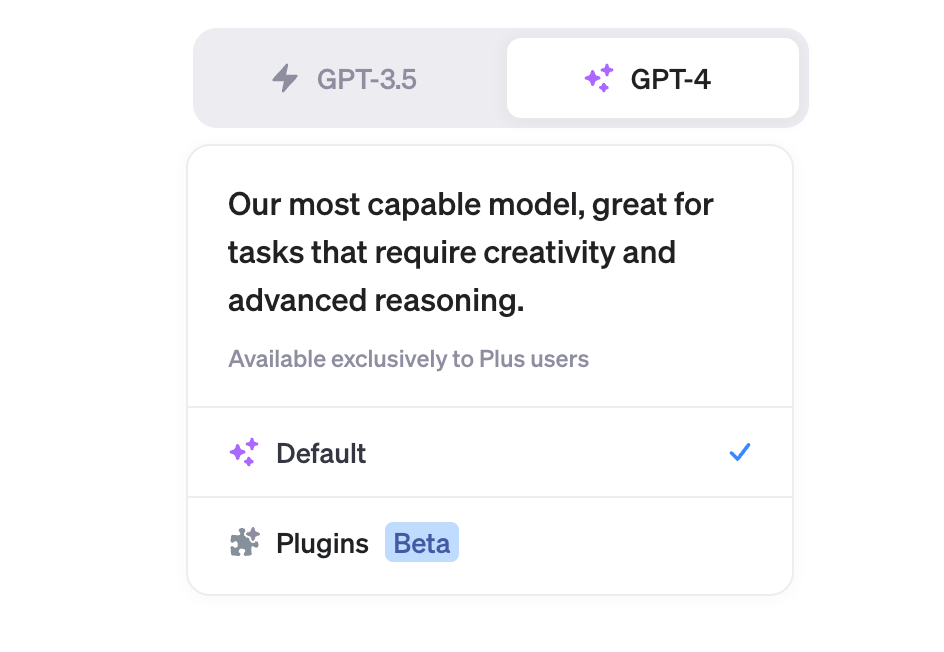This screenshot has height=652, width=944.
Task: Click the Beta badge next to Plugins
Action: click(422, 542)
